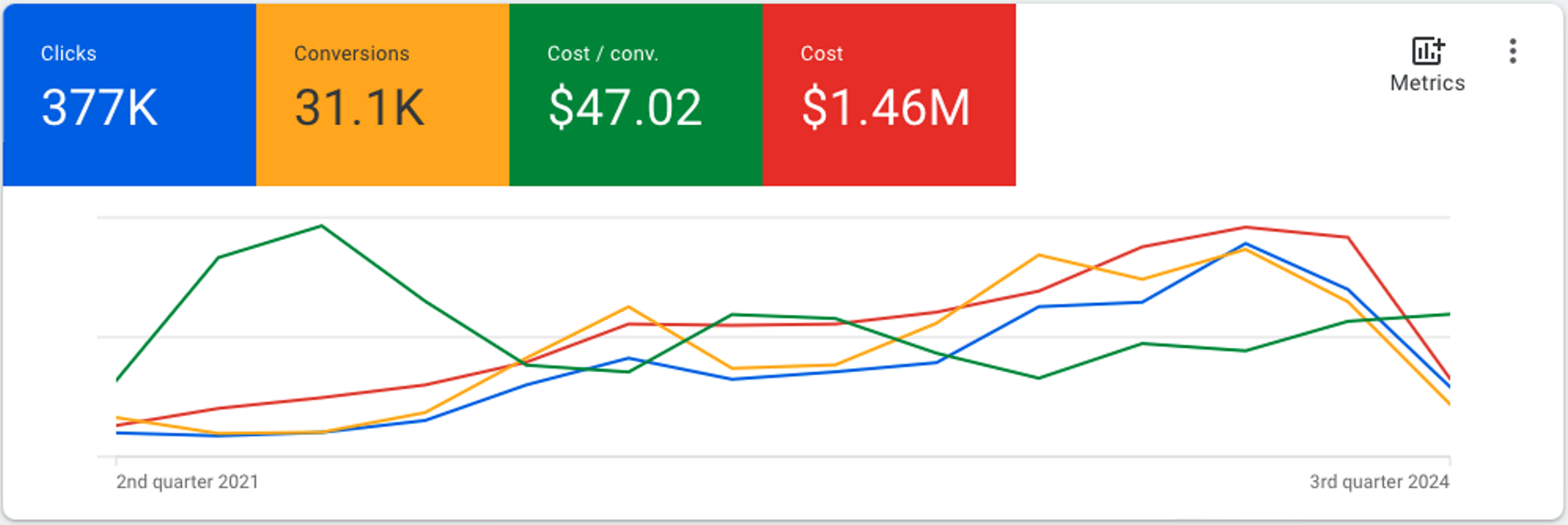Click the "Conversions" heading text

tap(351, 54)
